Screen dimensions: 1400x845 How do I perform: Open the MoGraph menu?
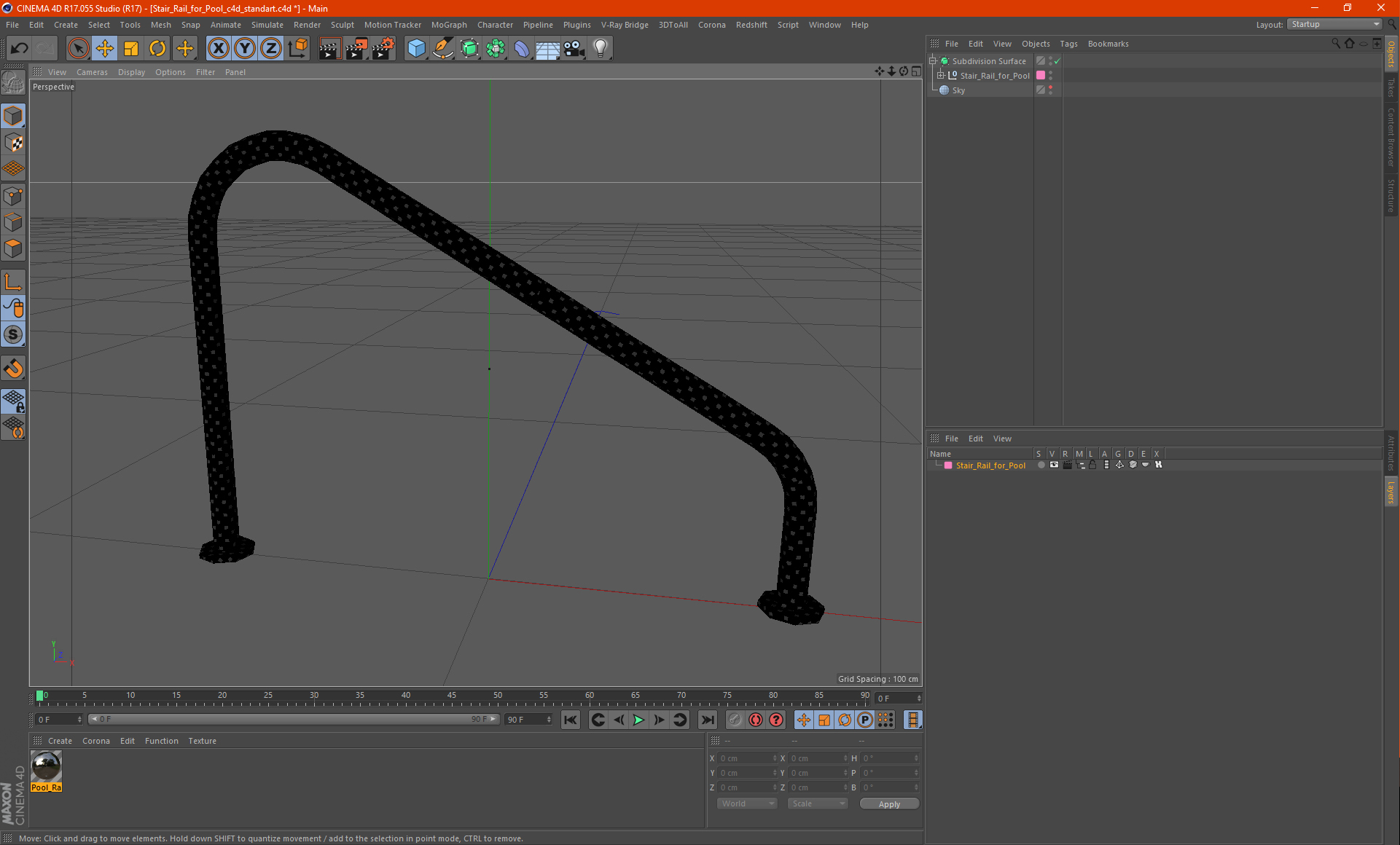pyautogui.click(x=449, y=25)
